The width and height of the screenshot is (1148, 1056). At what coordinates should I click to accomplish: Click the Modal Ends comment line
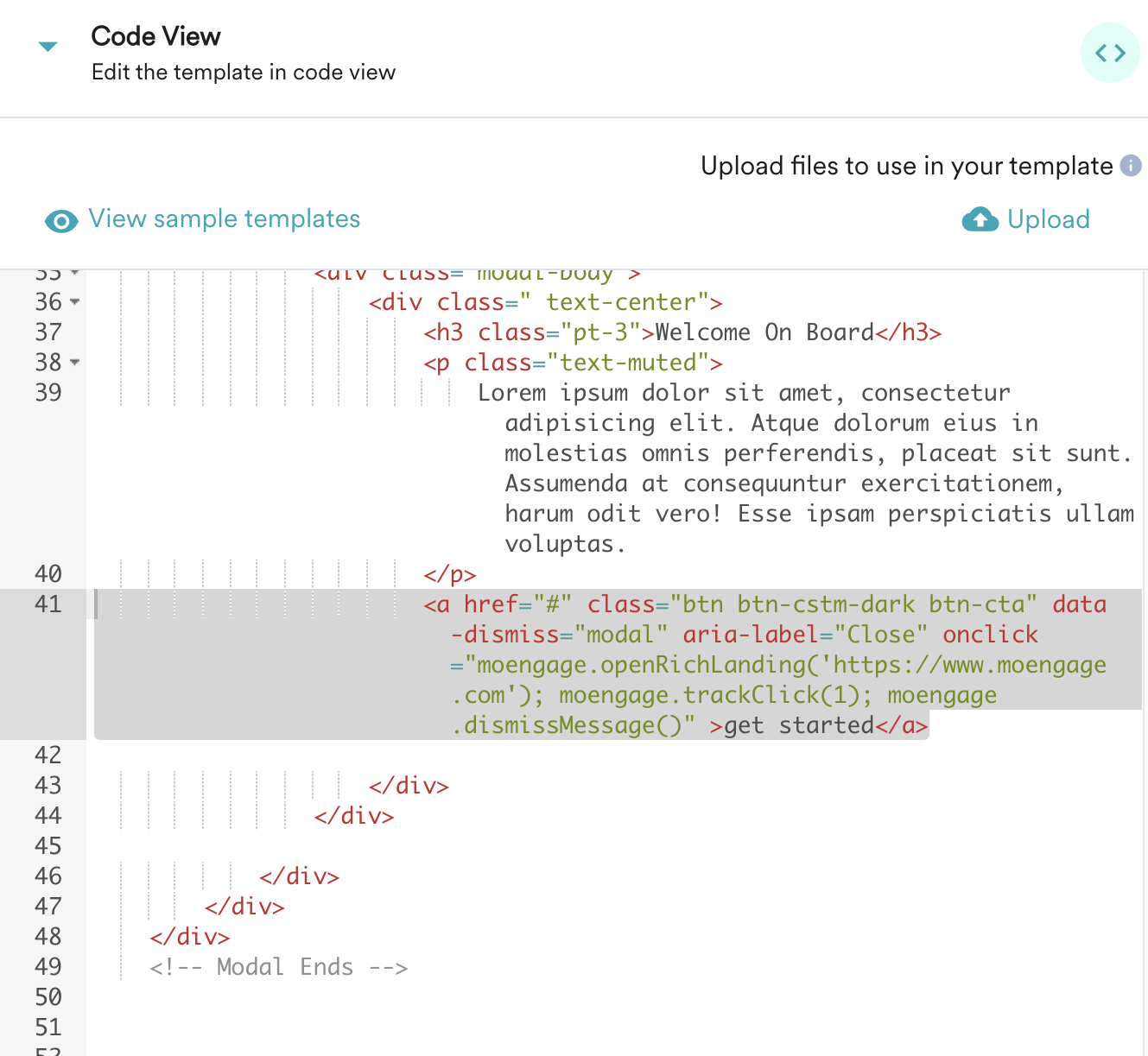278,967
